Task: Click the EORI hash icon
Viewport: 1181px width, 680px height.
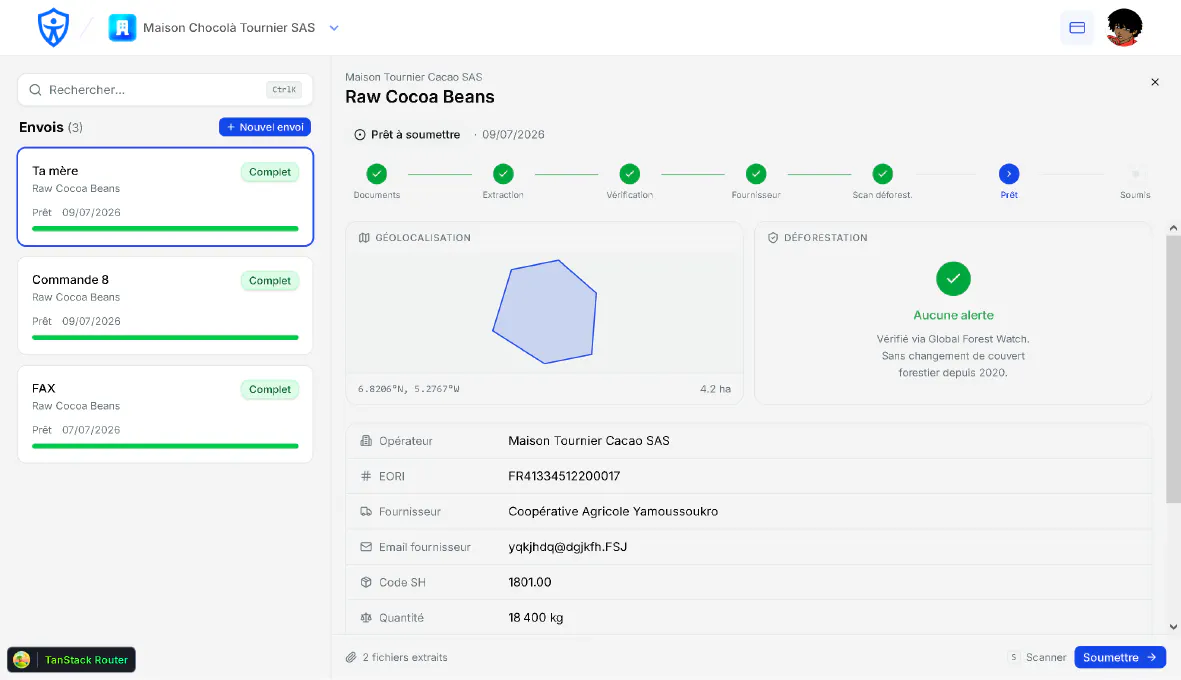Action: click(x=366, y=476)
